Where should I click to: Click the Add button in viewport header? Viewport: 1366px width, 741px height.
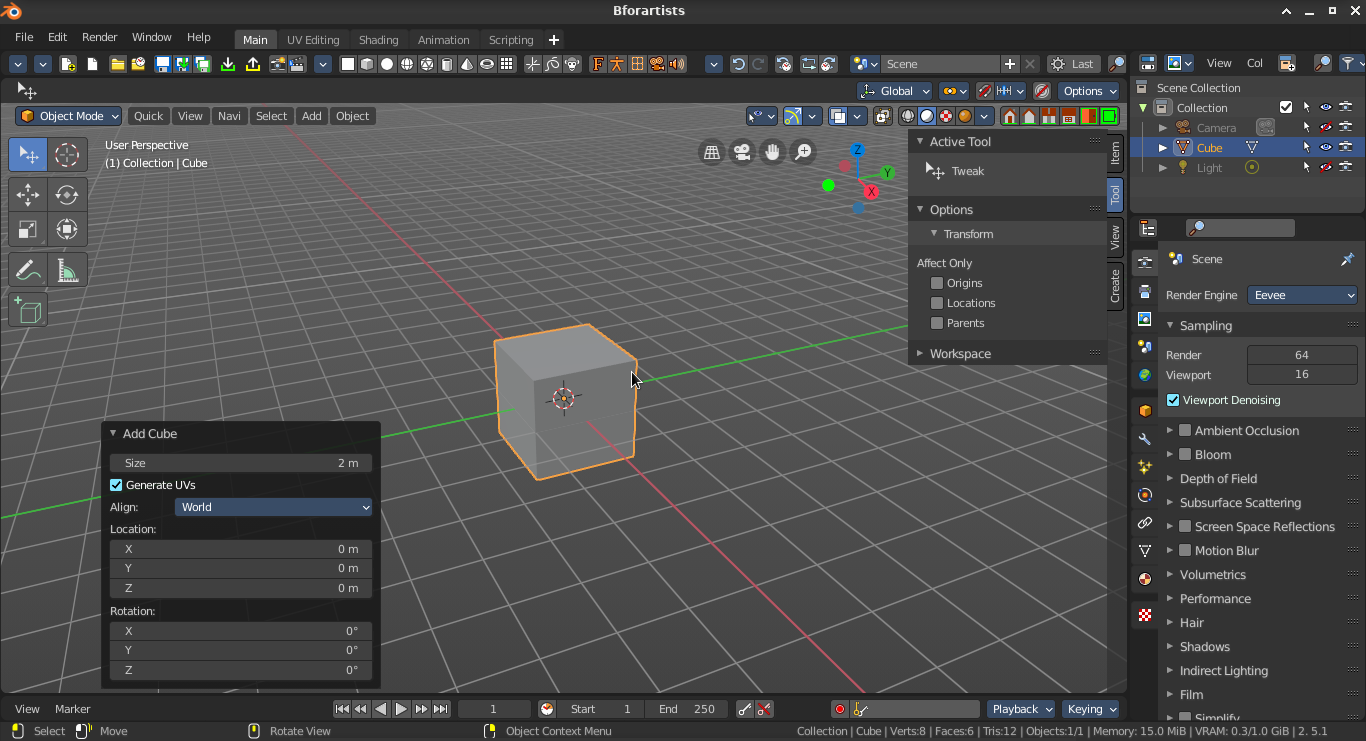point(312,116)
